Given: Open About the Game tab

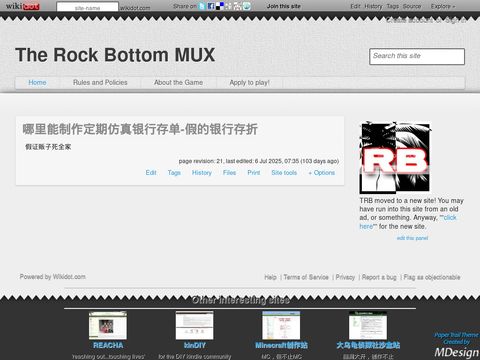Looking at the screenshot, I should coord(178,82).
